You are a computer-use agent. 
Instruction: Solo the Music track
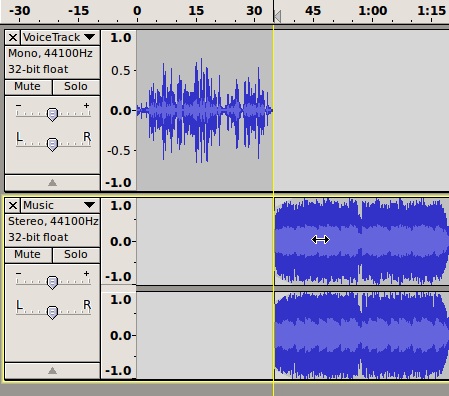(76, 255)
